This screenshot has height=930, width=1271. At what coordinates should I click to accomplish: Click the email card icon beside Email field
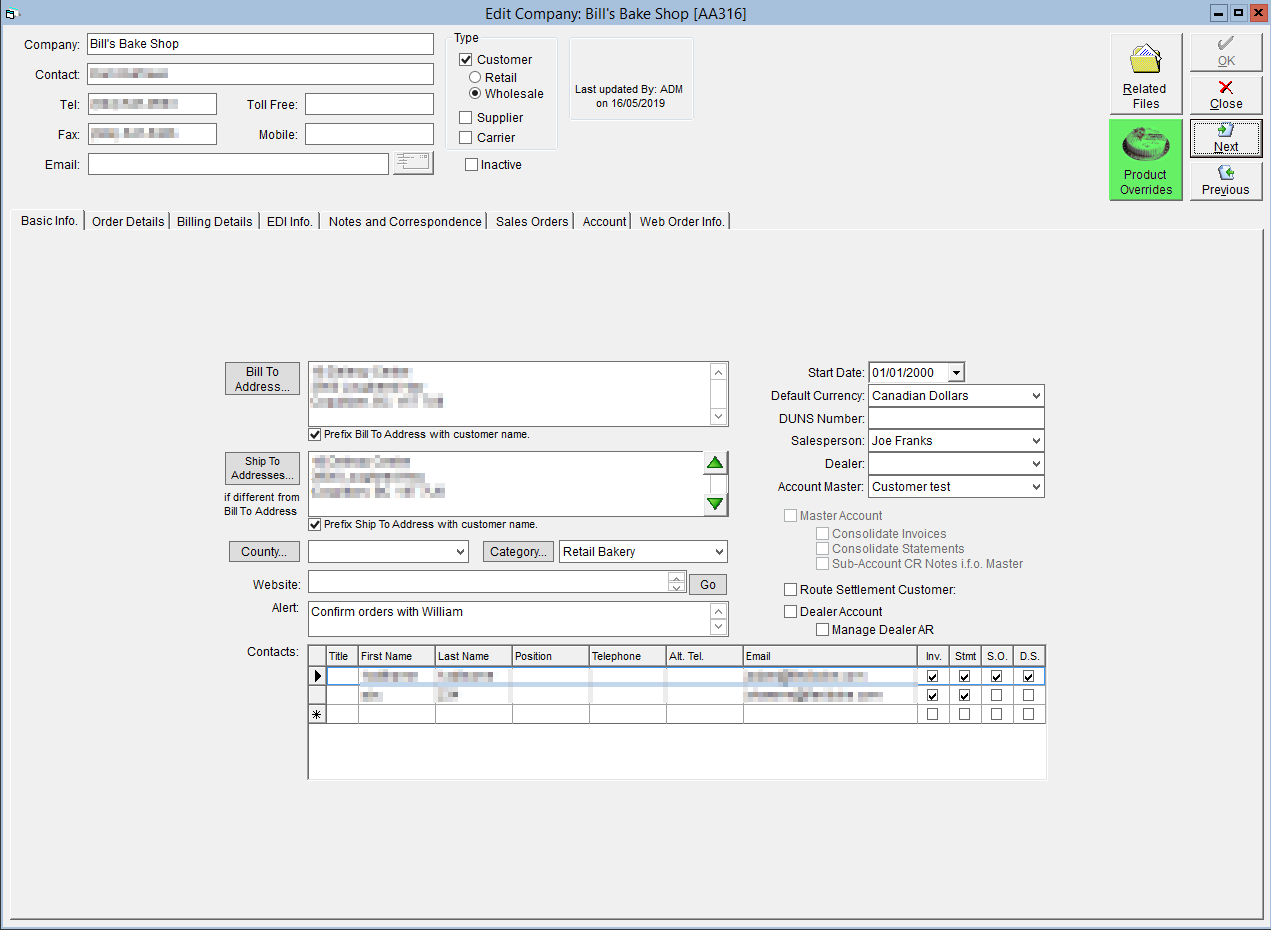[x=413, y=163]
